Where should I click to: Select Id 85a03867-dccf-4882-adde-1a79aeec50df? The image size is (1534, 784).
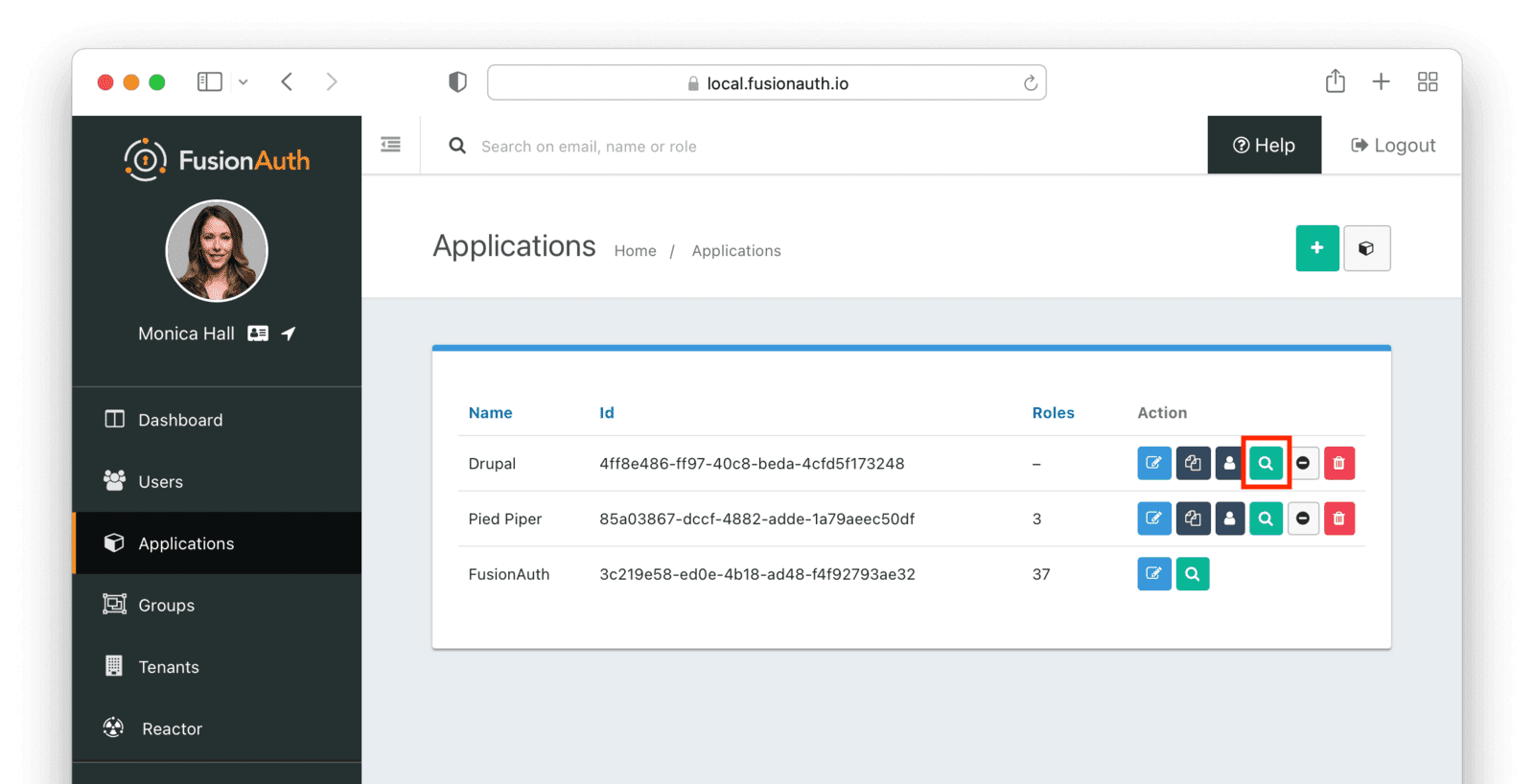(x=756, y=519)
